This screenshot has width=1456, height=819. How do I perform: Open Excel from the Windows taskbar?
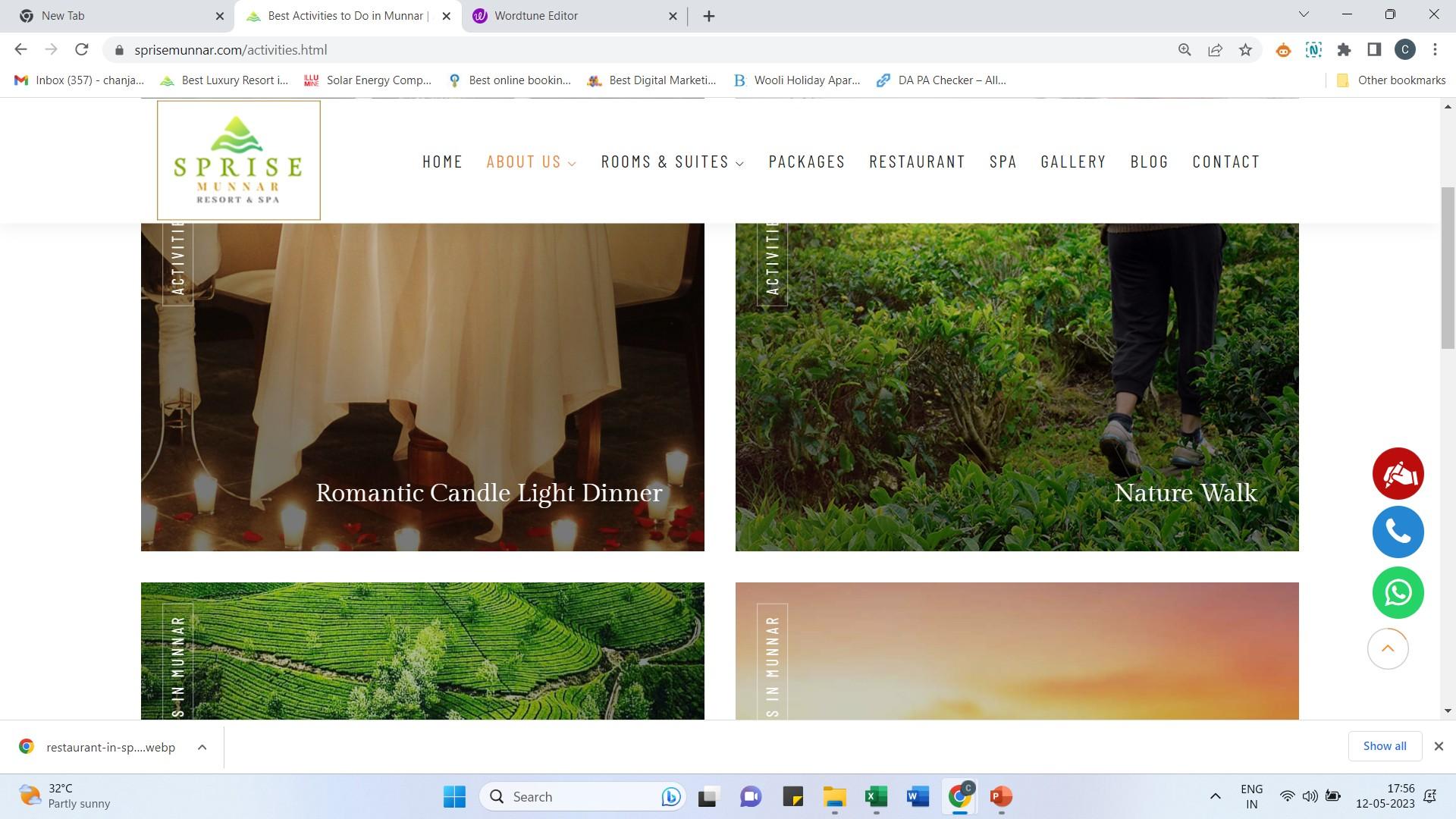pos(875,797)
